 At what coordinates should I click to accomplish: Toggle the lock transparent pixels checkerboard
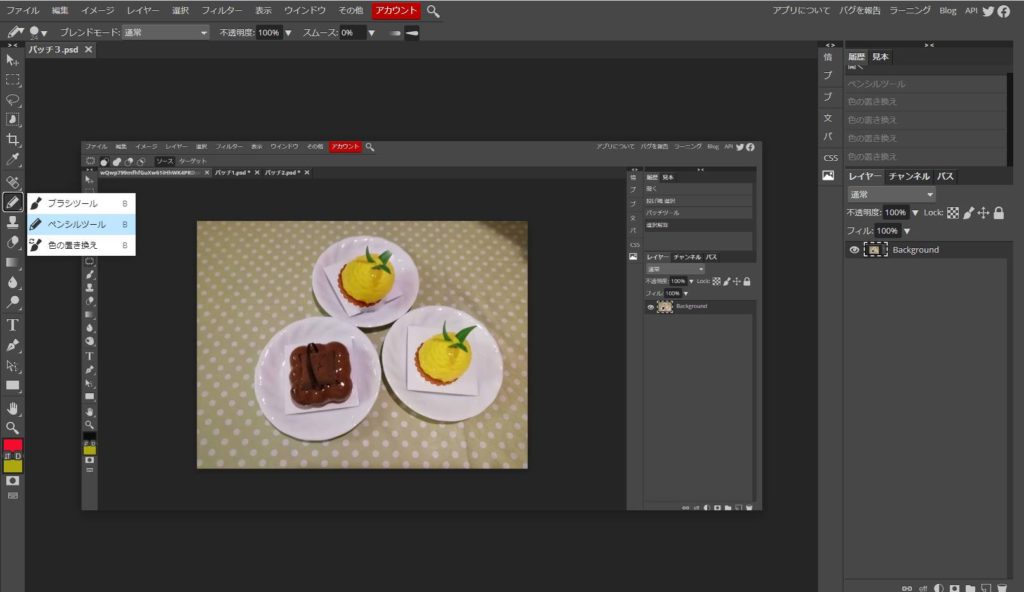point(953,213)
